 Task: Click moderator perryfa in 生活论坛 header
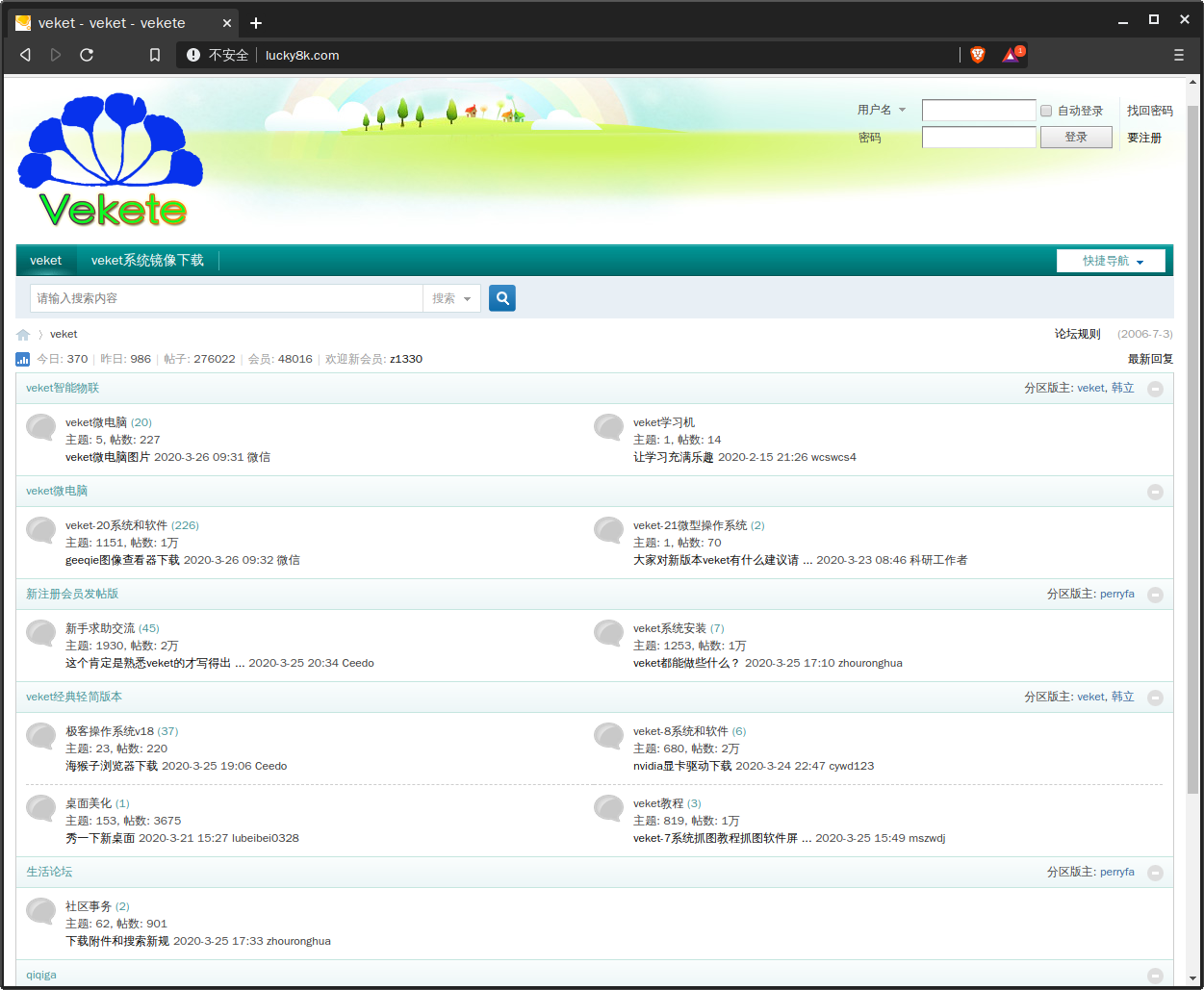pos(1117,872)
